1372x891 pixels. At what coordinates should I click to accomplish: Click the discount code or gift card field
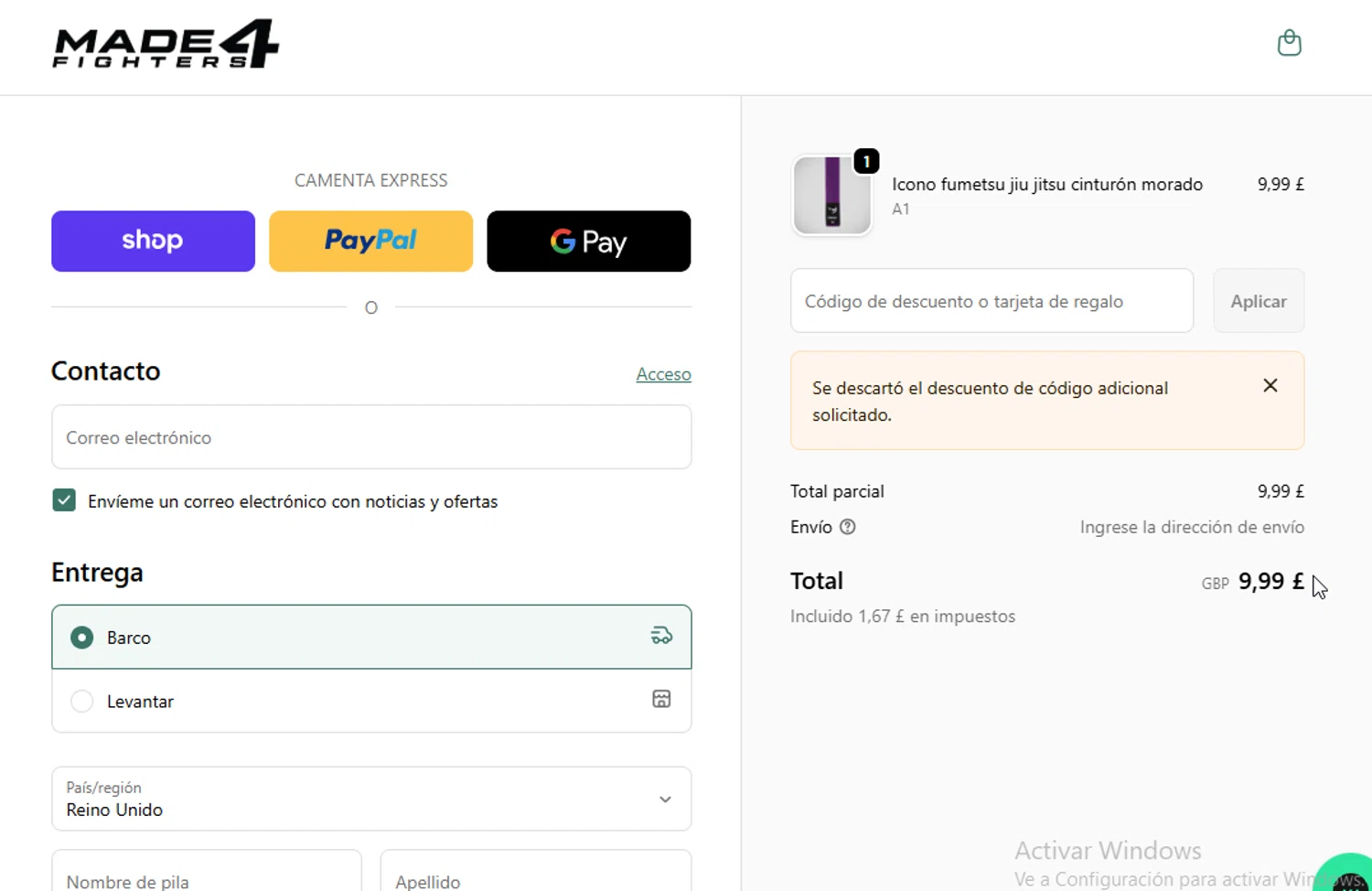991,301
